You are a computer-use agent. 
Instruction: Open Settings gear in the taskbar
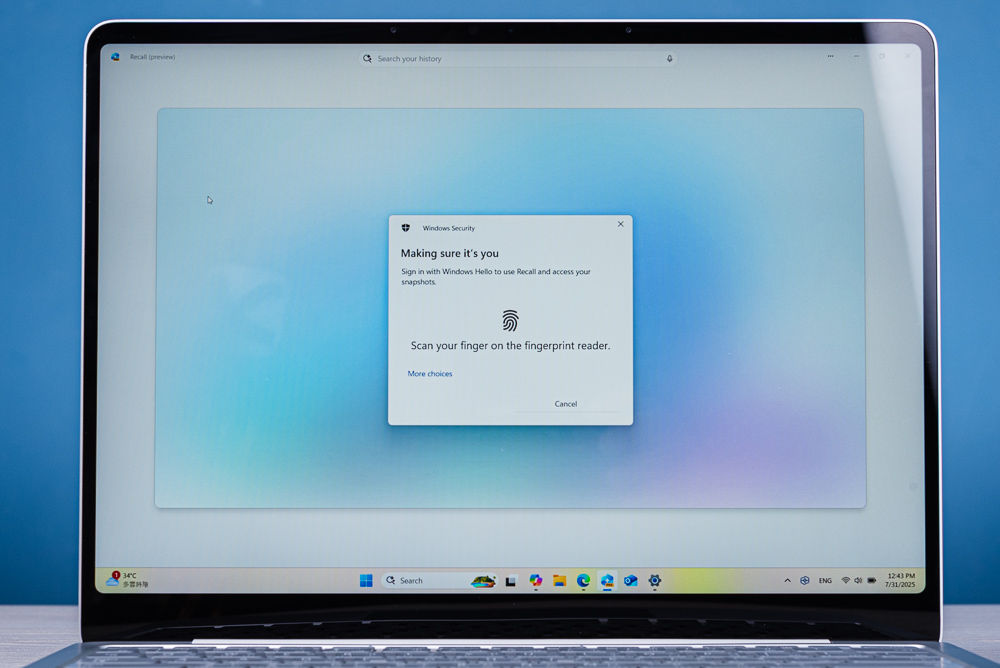click(654, 580)
